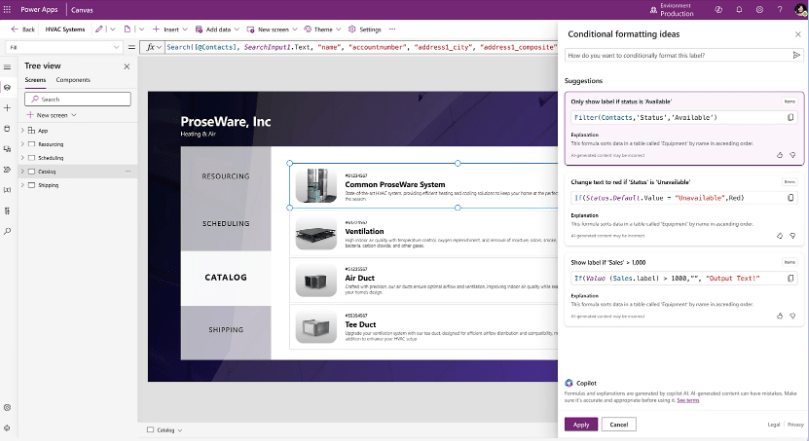Go back using the Back arrow
Screen dimensions: 809x441
tap(23, 29)
